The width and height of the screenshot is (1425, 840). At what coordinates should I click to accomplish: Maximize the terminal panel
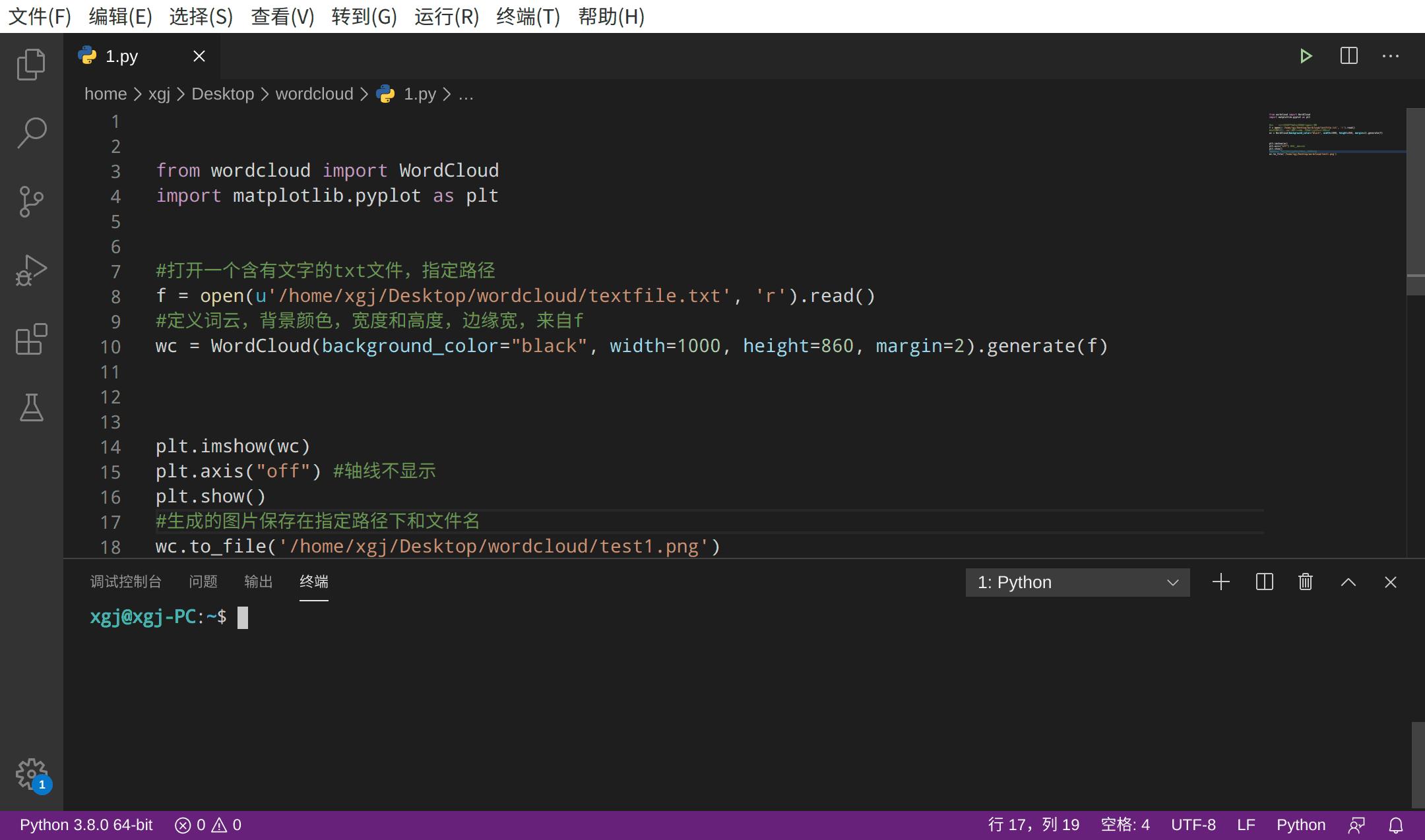pyautogui.click(x=1348, y=582)
